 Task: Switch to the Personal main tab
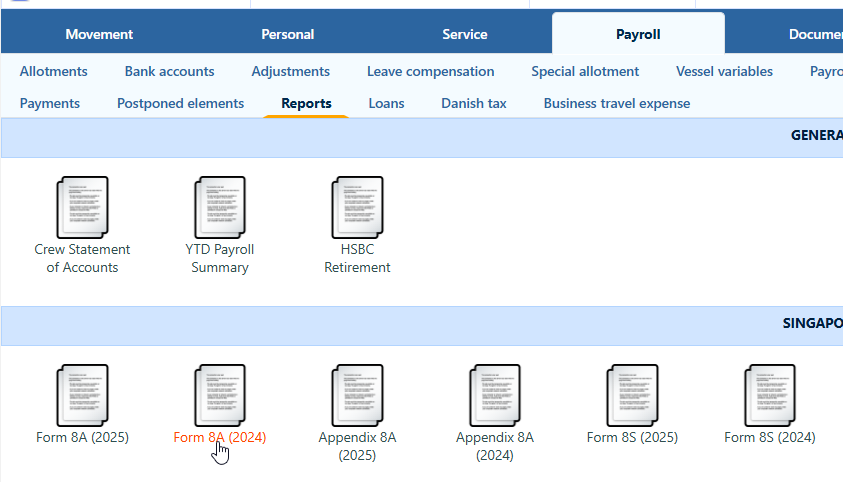(288, 34)
